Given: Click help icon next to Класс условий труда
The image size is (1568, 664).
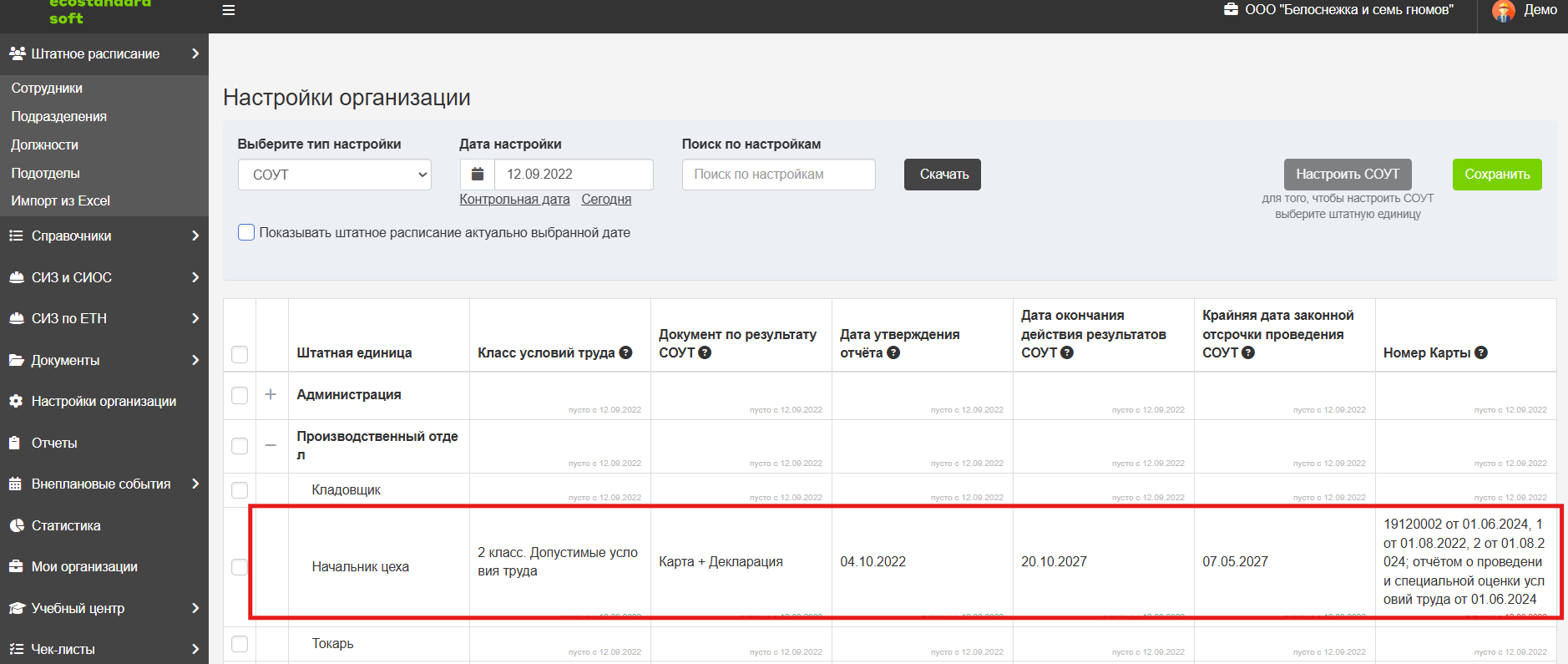Looking at the screenshot, I should [x=625, y=352].
